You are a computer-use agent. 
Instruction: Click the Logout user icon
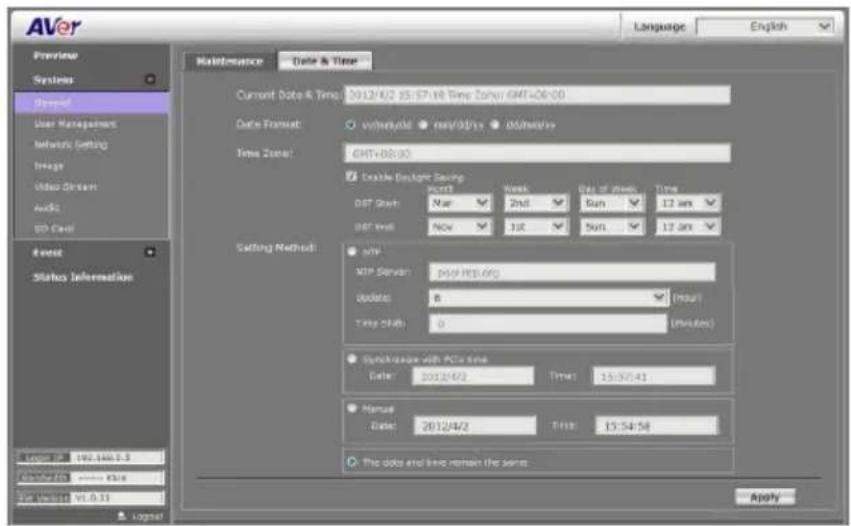pyautogui.click(x=122, y=516)
